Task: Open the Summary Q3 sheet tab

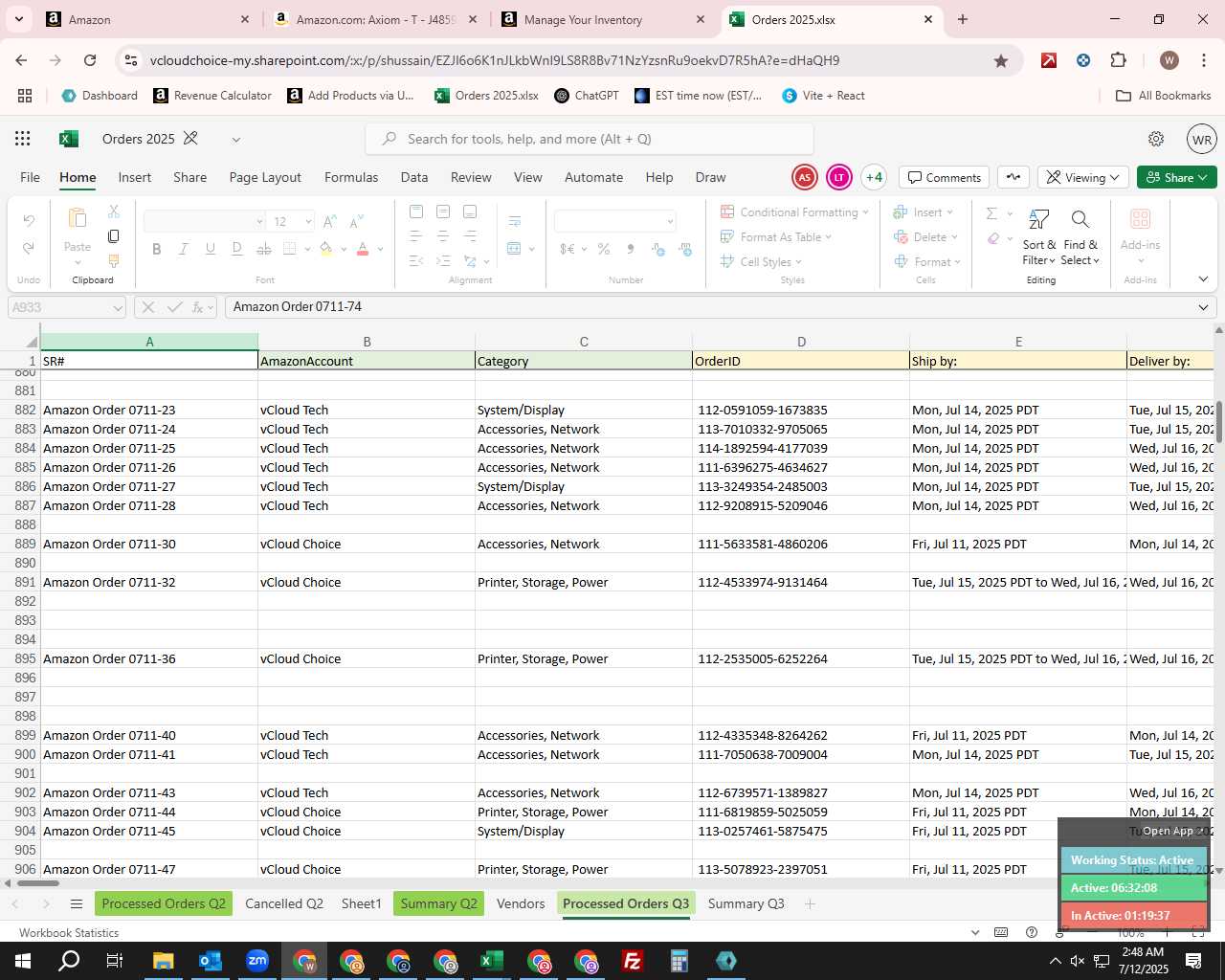Action: click(x=746, y=903)
